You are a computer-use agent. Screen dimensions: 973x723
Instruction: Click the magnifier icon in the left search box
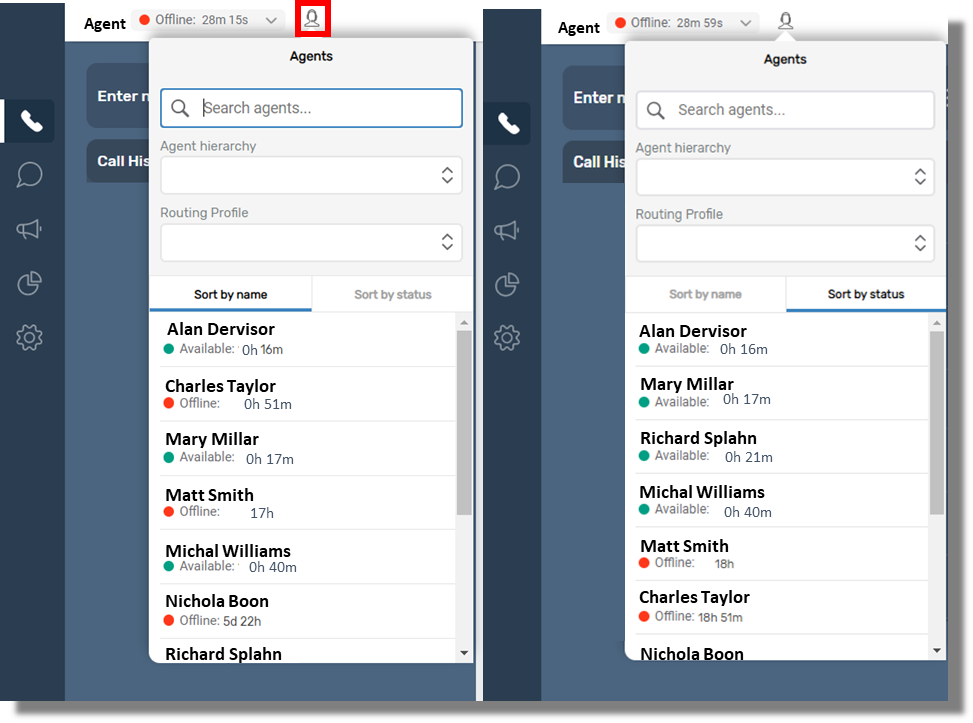pyautogui.click(x=180, y=108)
